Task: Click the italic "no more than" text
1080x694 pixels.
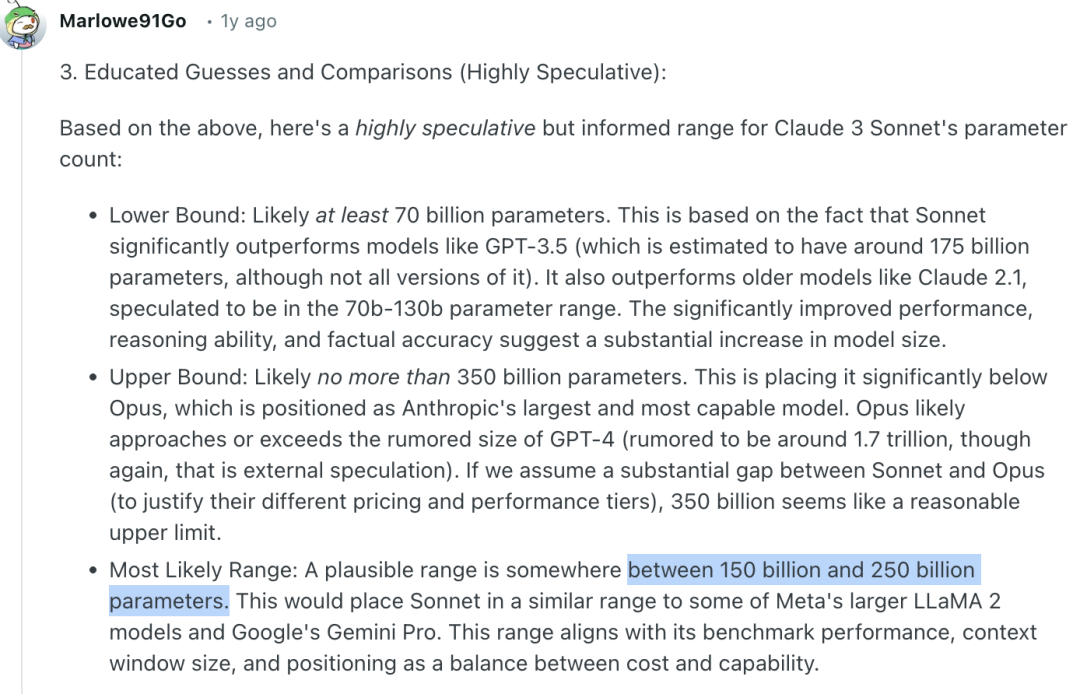Action: click(x=384, y=377)
